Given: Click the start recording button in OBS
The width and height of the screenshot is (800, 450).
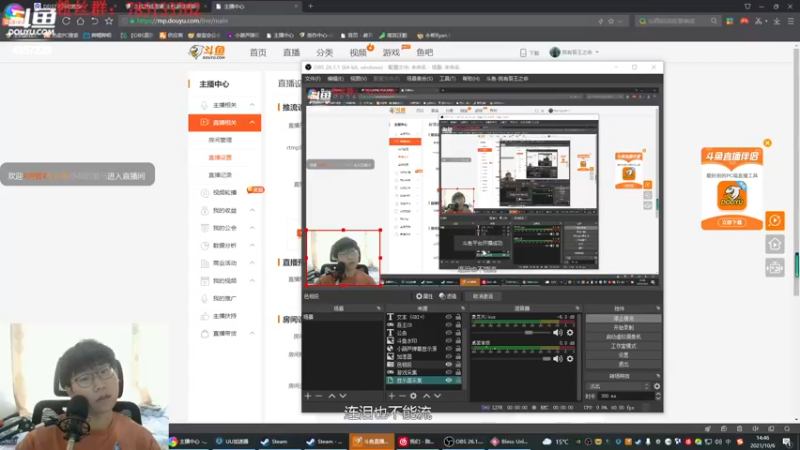Looking at the screenshot, I should (x=623, y=328).
